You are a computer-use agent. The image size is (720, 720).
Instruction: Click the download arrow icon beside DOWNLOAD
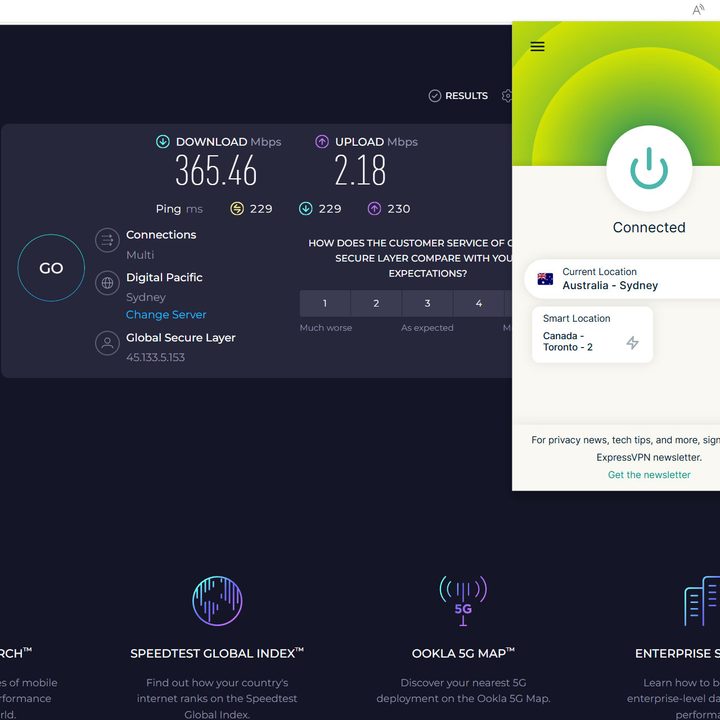[x=163, y=141]
